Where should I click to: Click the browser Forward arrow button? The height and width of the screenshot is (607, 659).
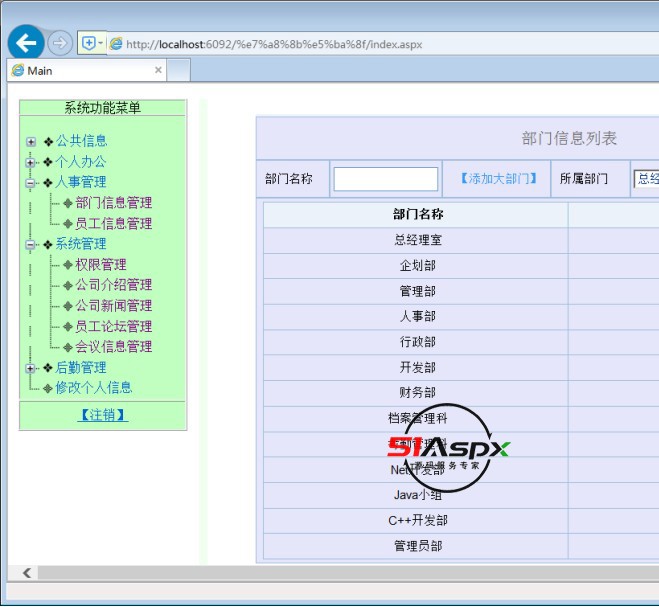click(x=59, y=43)
